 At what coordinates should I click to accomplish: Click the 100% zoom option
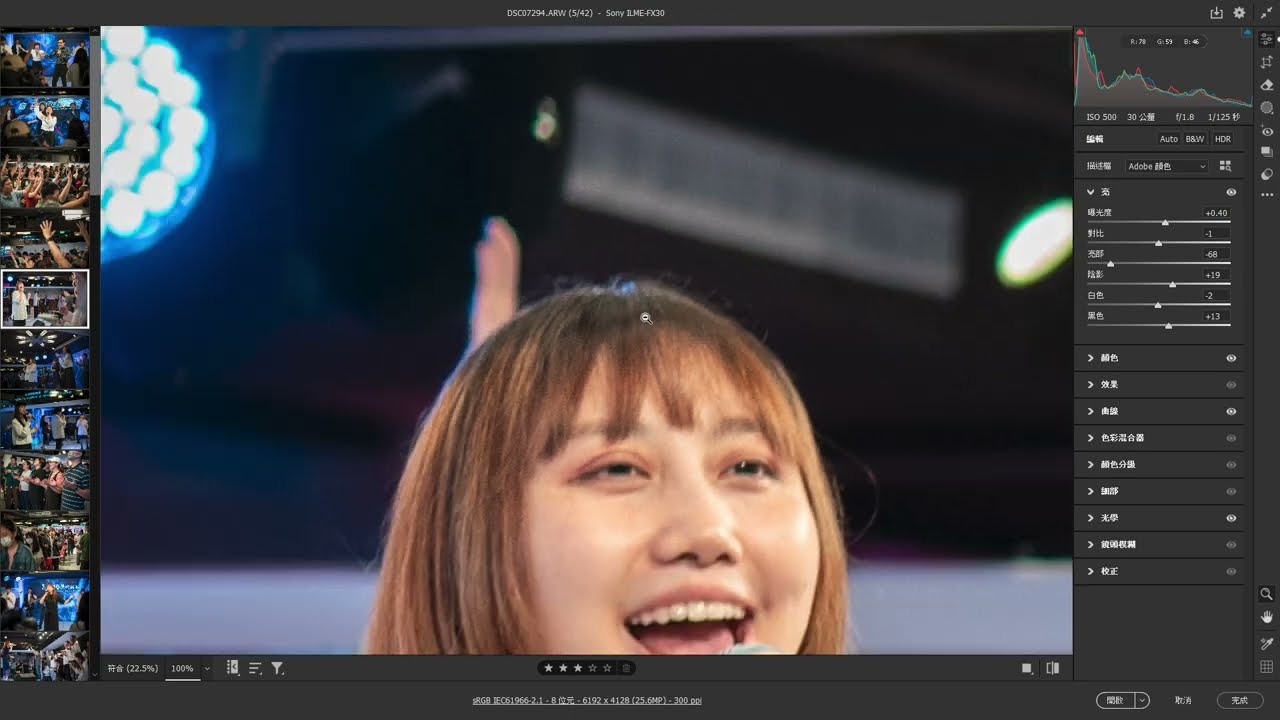[x=182, y=668]
